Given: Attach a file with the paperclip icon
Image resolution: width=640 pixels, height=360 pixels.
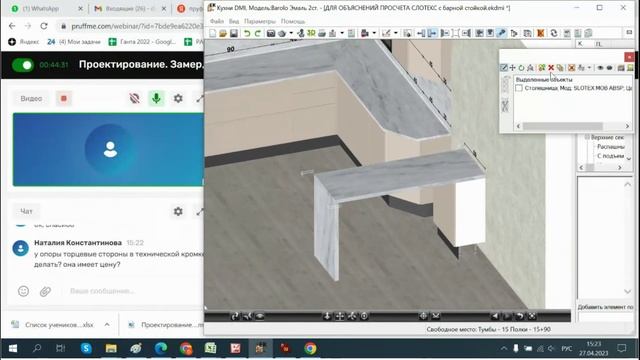Looking at the screenshot, I should (45, 291).
